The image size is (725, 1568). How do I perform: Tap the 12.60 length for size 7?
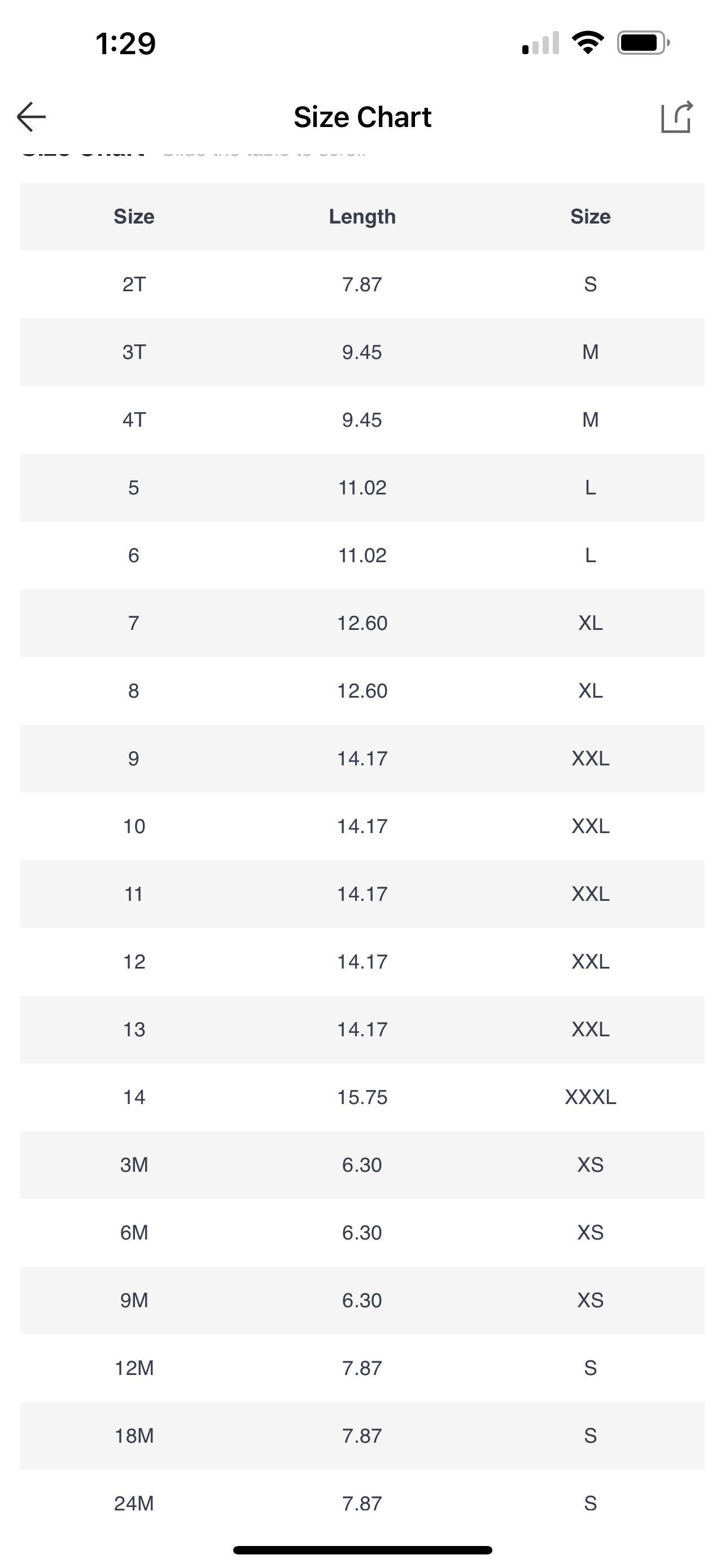click(362, 623)
